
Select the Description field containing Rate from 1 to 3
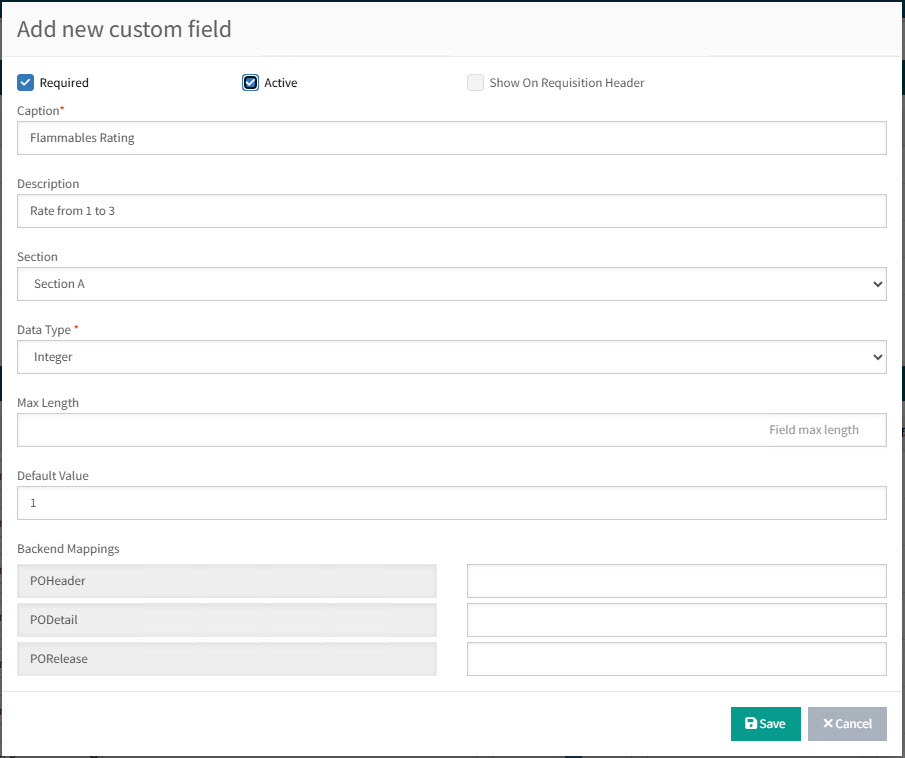(452, 210)
